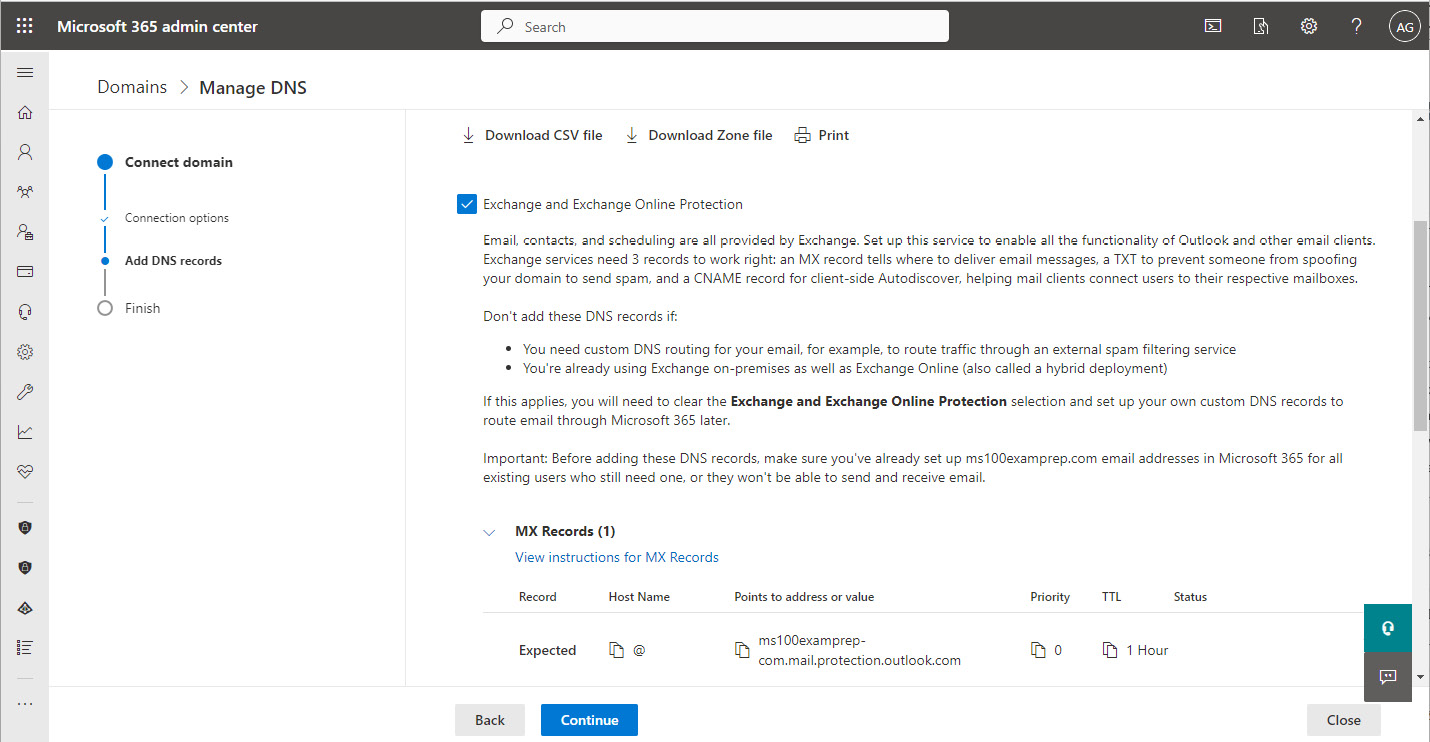Open Setup wrench icon in sidebar
Image resolution: width=1430 pixels, height=742 pixels.
tap(25, 392)
